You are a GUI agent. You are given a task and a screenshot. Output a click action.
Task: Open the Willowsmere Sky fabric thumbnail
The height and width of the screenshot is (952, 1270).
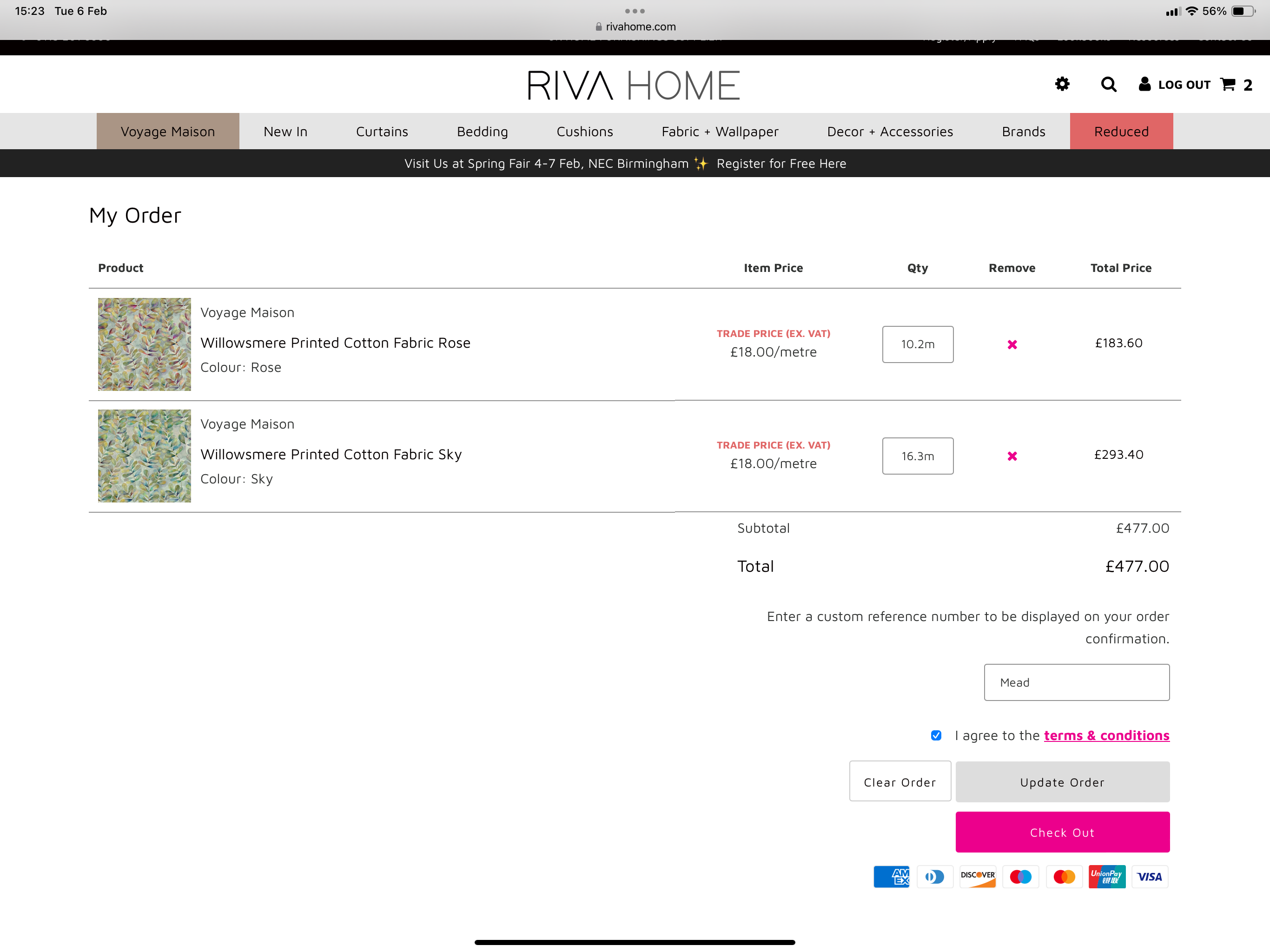click(144, 456)
